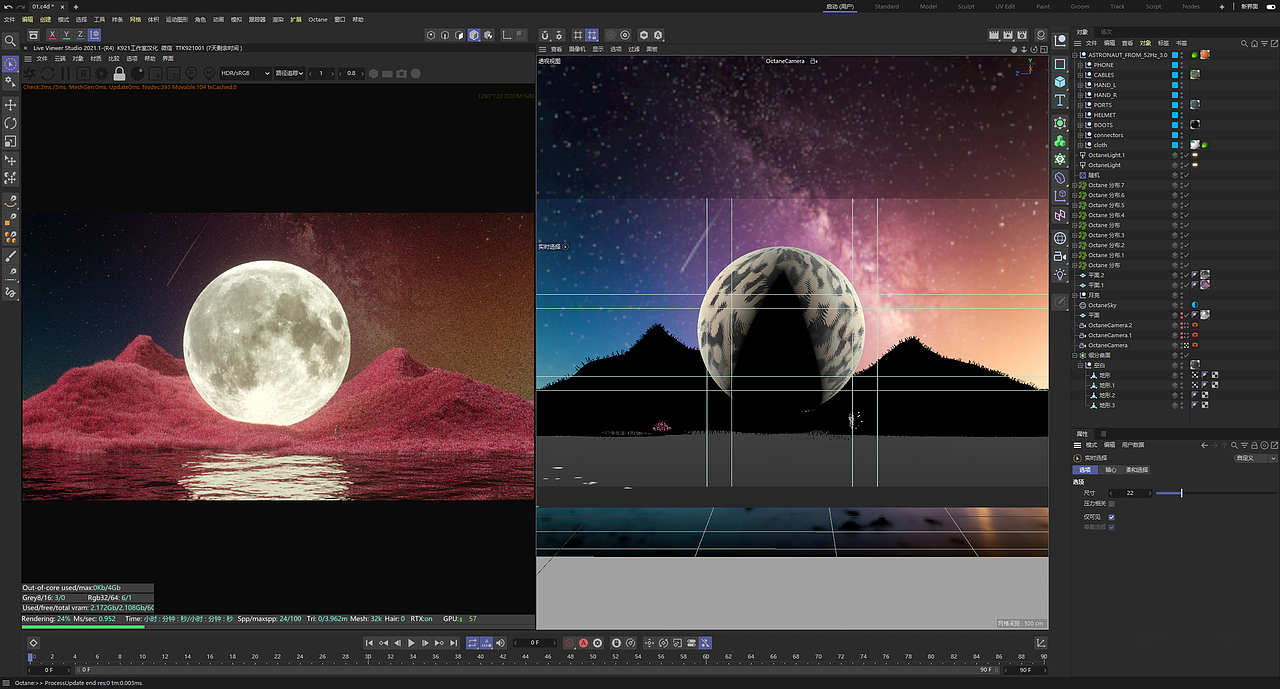Click the current frame field showing 0 F

point(535,643)
